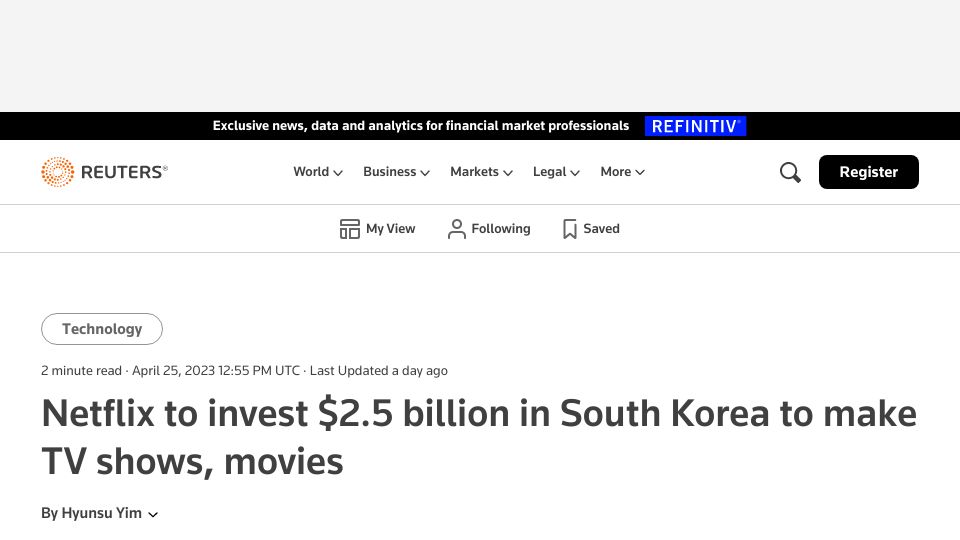Open the Markets nav item

[x=481, y=172]
